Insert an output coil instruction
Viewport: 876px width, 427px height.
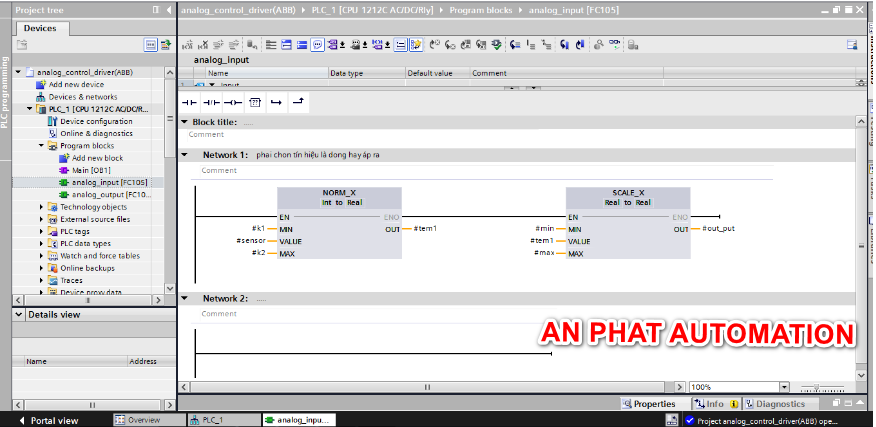pyautogui.click(x=232, y=102)
